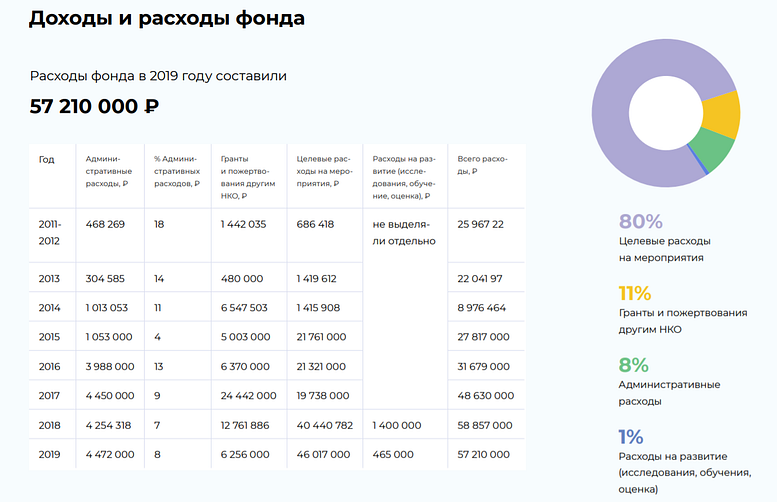
Task: Click the cell "24 442 000"
Action: click(248, 396)
